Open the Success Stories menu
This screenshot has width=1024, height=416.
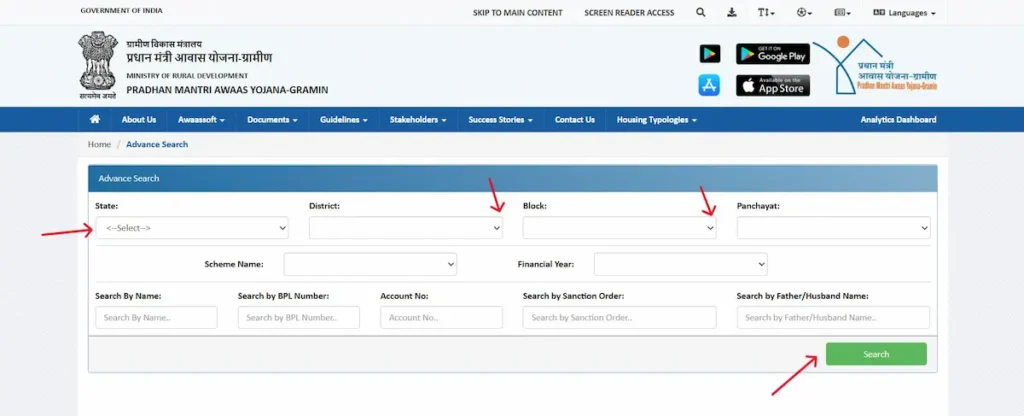[500, 120]
